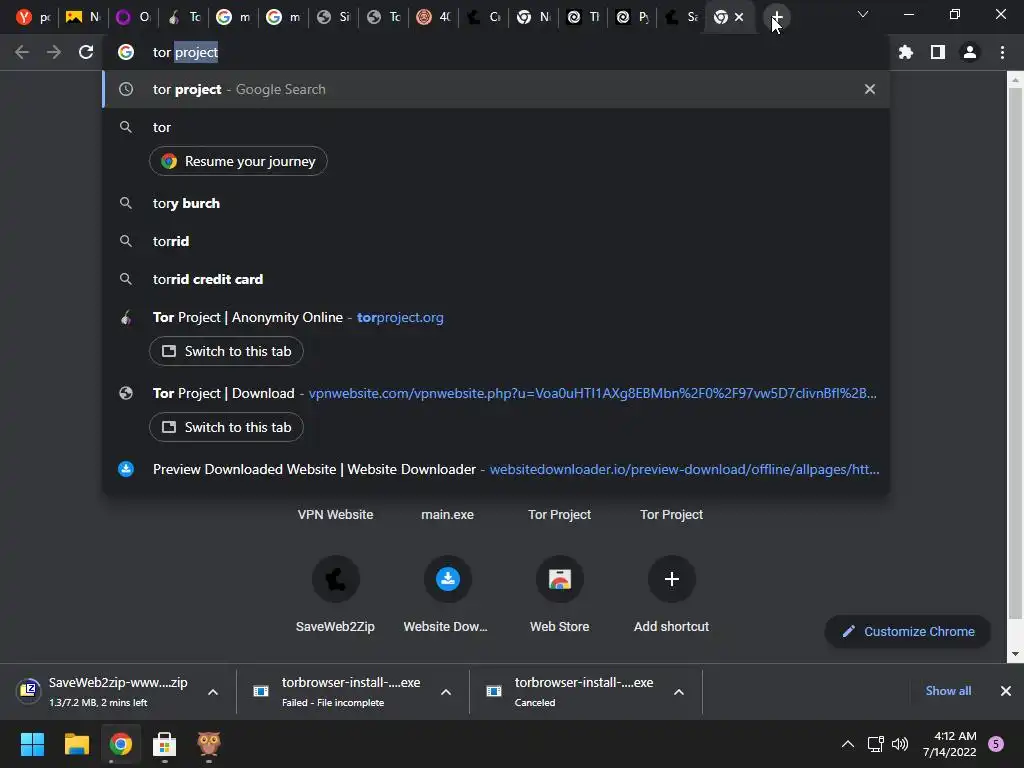This screenshot has width=1024, height=768.
Task: Open the Chrome profile icon
Action: coord(970,52)
